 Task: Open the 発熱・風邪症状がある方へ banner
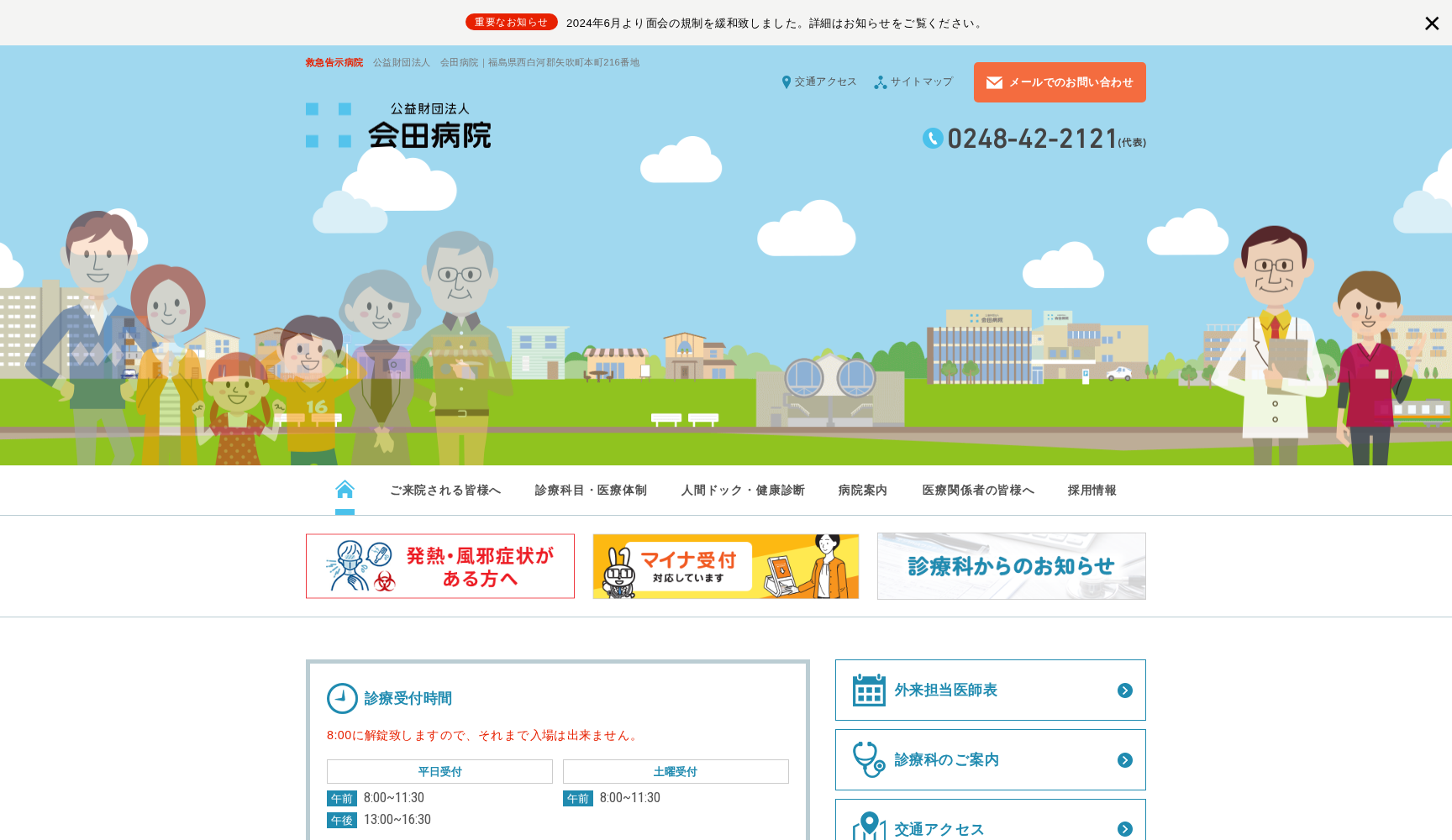(x=439, y=565)
